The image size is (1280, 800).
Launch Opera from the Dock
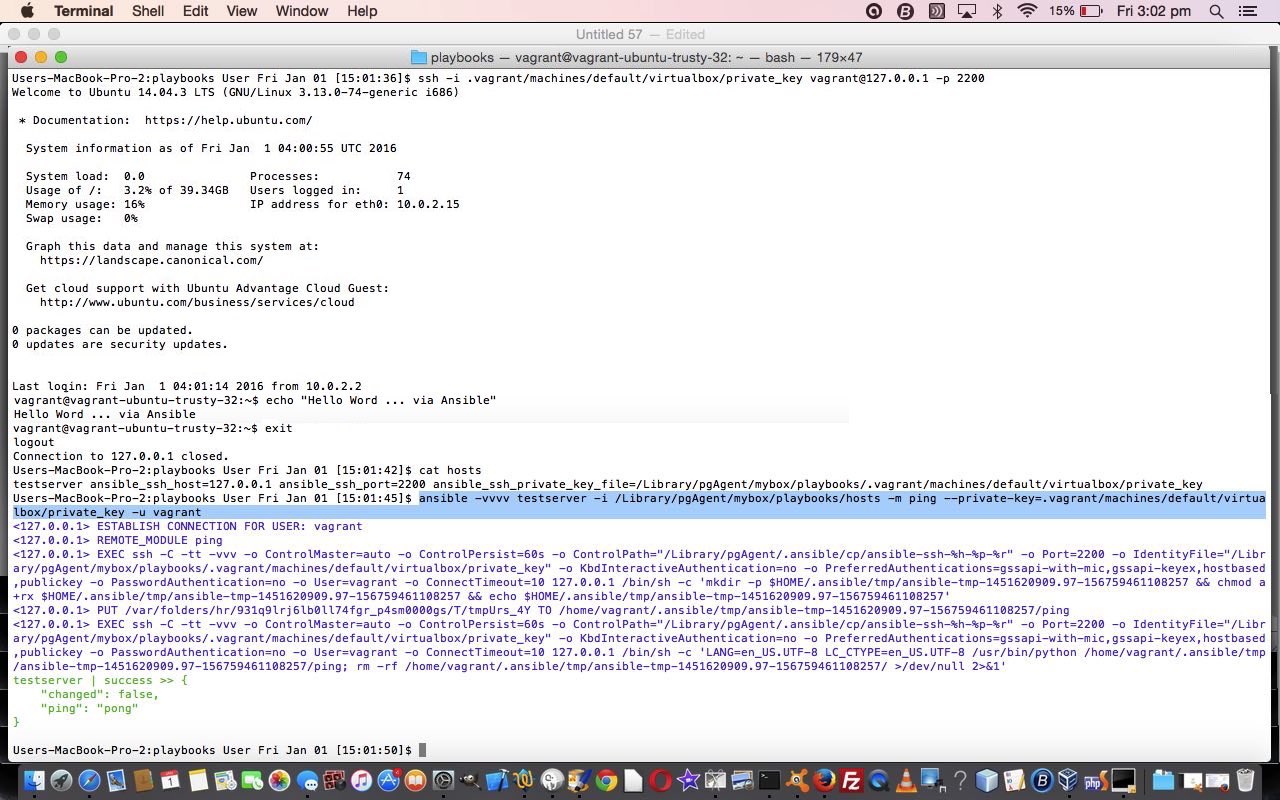pyautogui.click(x=660, y=780)
